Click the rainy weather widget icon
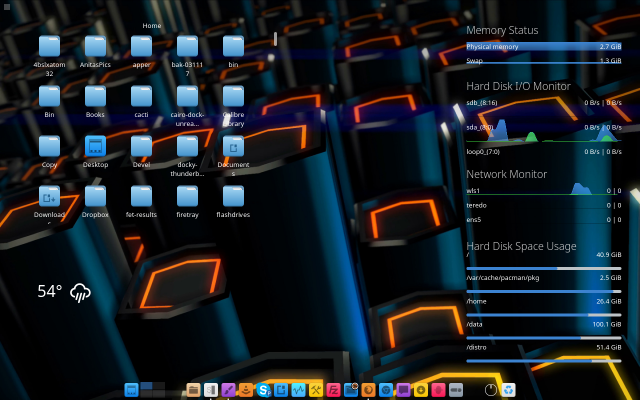Image resolution: width=640 pixels, height=400 pixels. (x=81, y=292)
